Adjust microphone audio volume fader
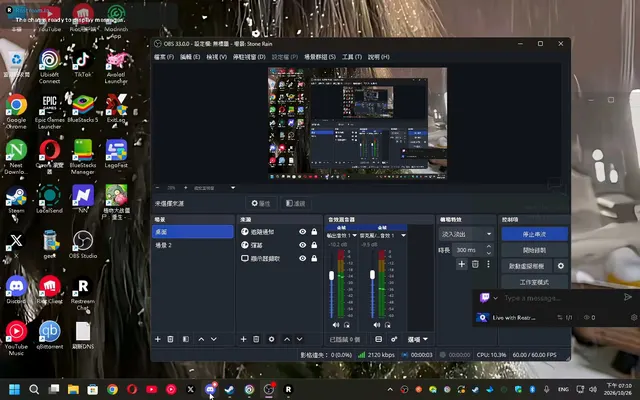Image resolution: width=640 pixels, height=400 pixels. pyautogui.click(x=372, y=276)
